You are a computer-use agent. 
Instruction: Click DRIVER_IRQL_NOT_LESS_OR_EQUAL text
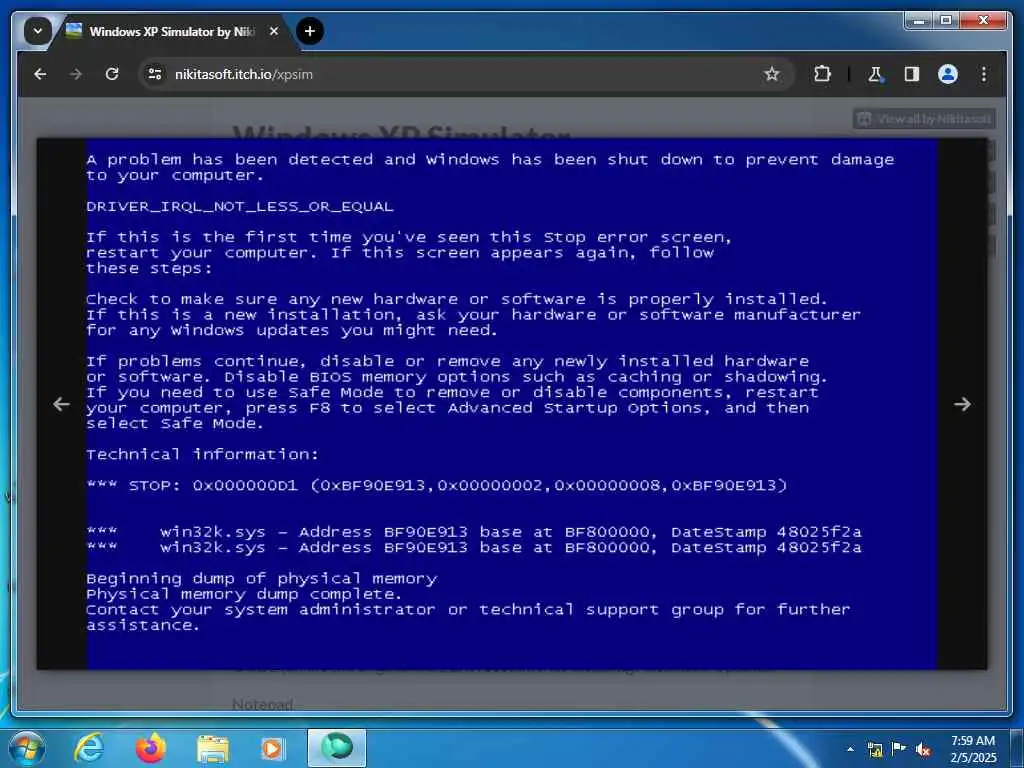tap(240, 206)
